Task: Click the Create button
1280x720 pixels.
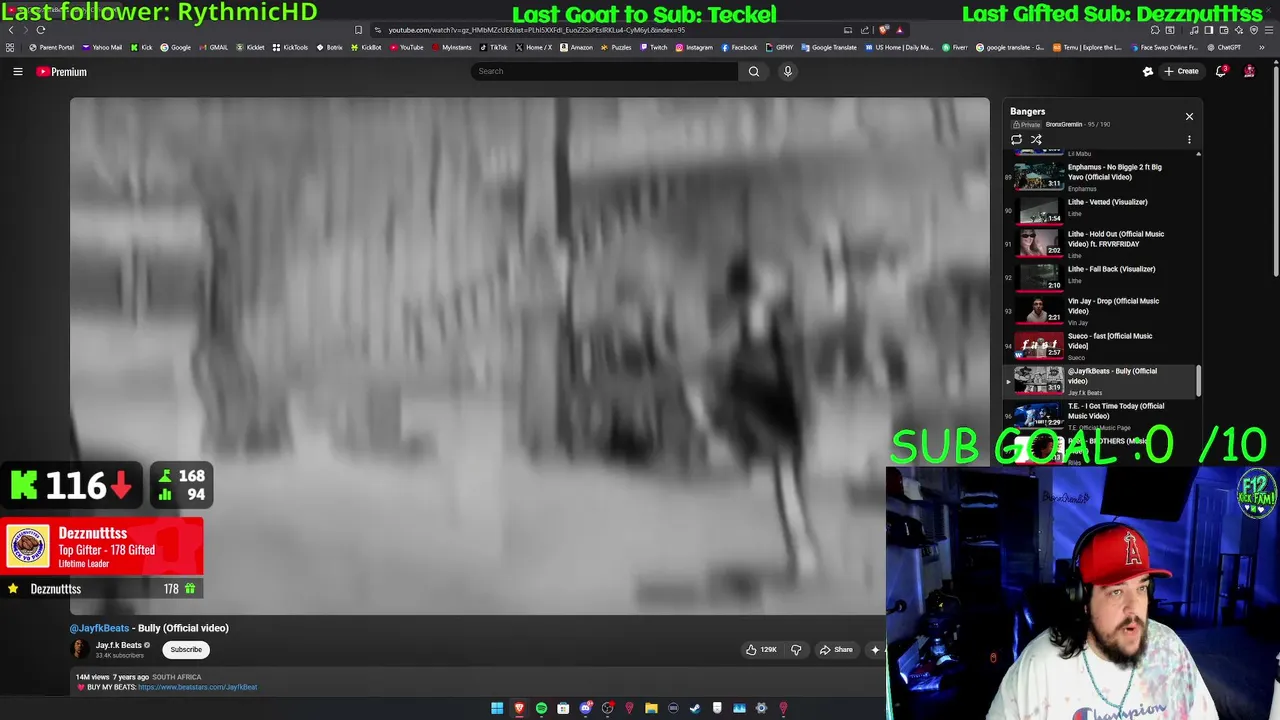Action: (x=1181, y=71)
